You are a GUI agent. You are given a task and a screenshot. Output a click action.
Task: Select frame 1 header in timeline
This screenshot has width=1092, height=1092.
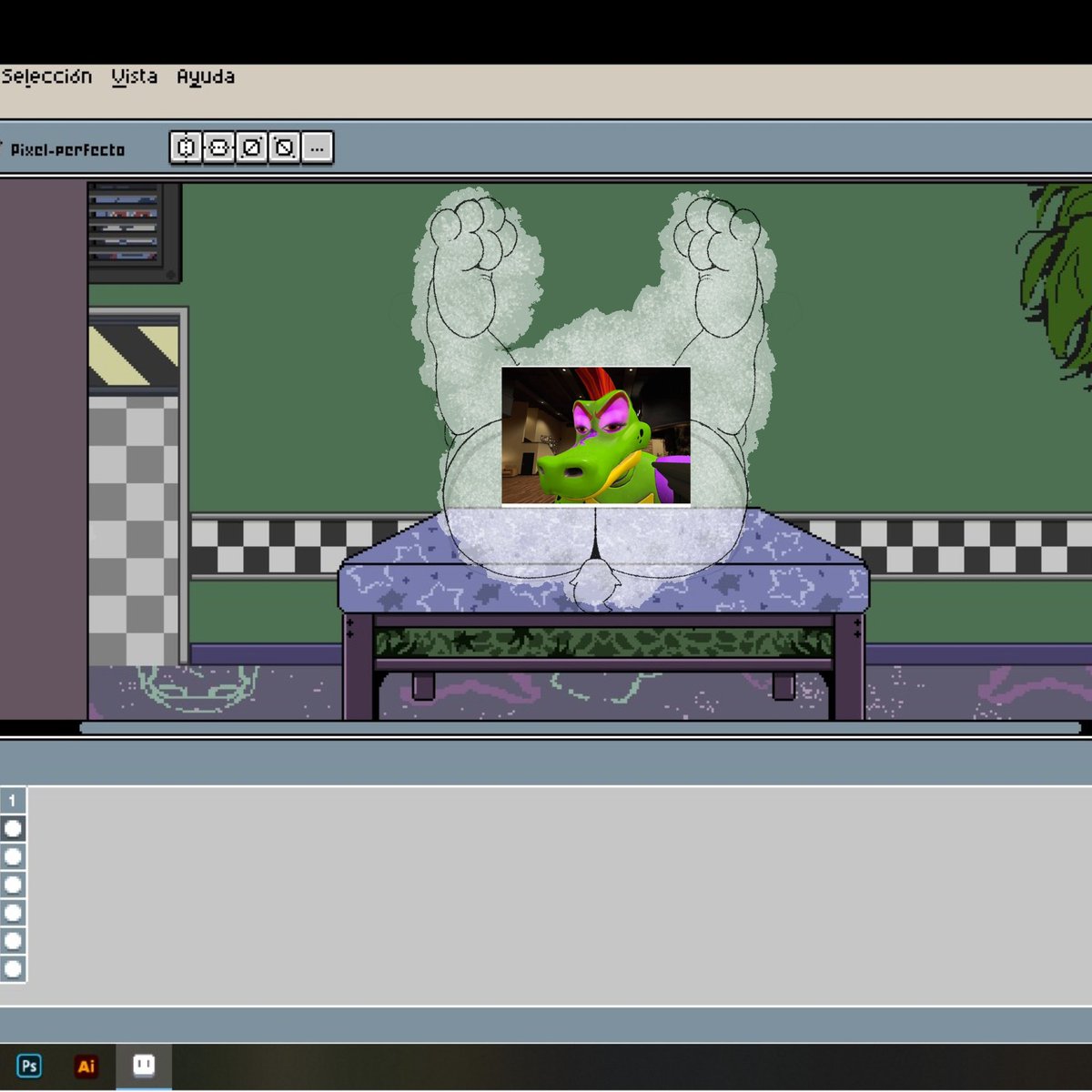[x=13, y=801]
